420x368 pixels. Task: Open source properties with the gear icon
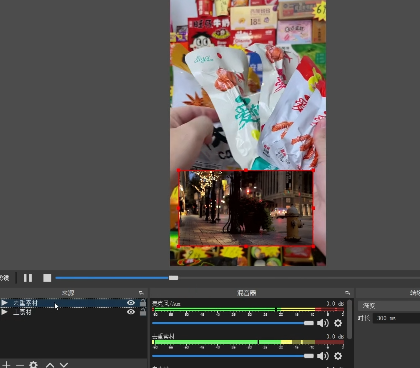point(33,365)
